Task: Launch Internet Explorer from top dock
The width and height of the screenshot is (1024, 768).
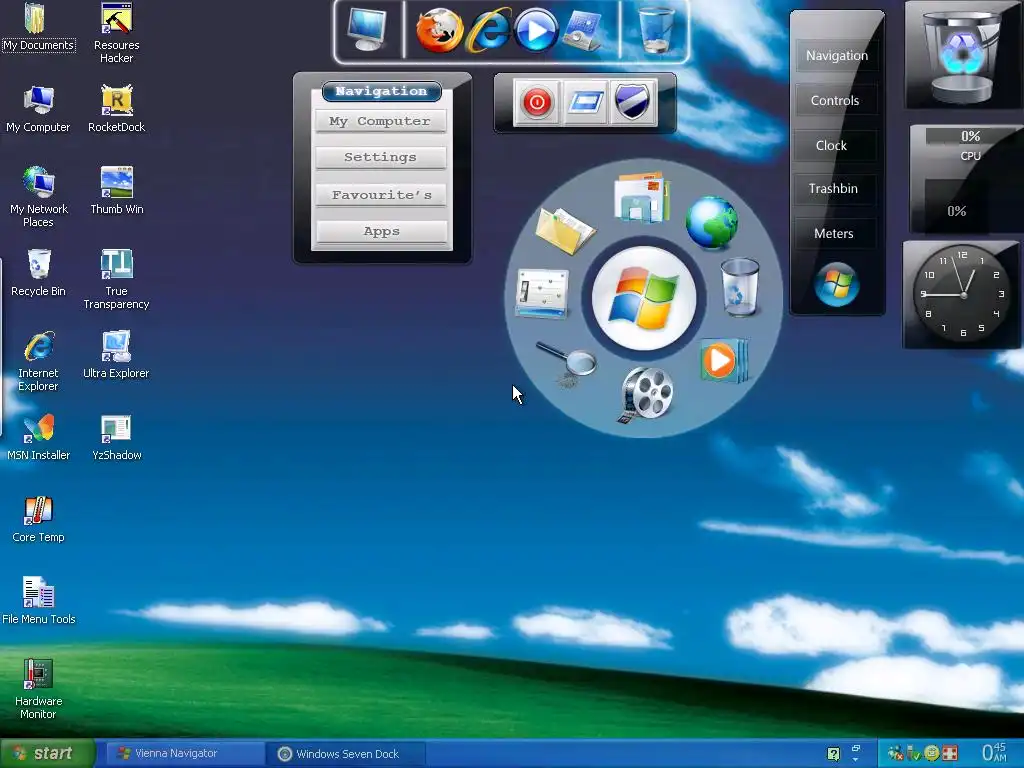Action: (x=488, y=30)
